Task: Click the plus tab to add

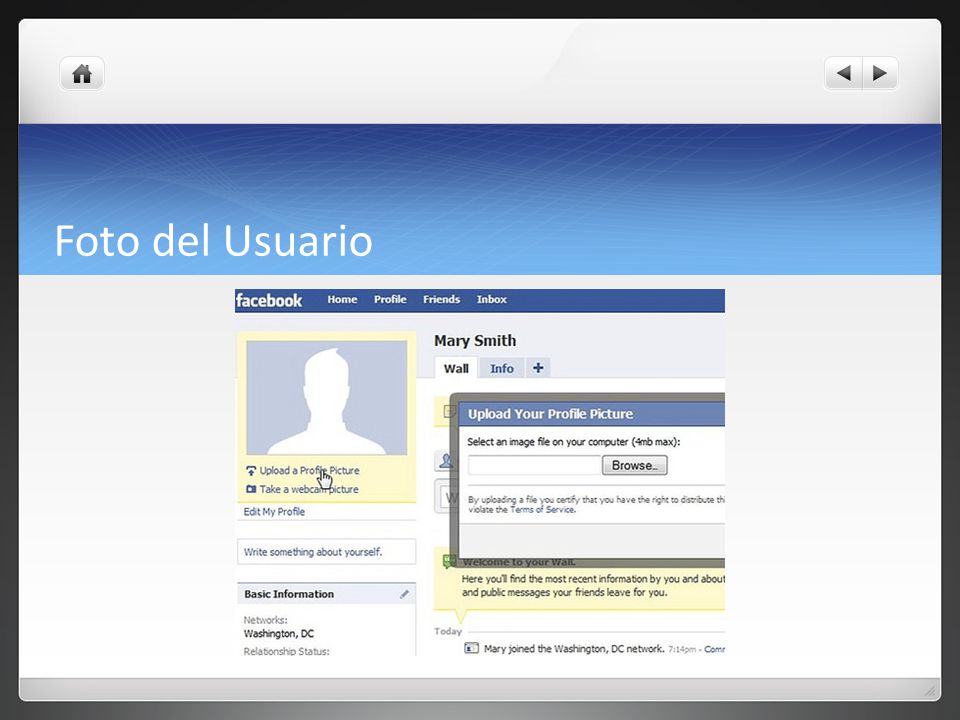Action: (538, 368)
